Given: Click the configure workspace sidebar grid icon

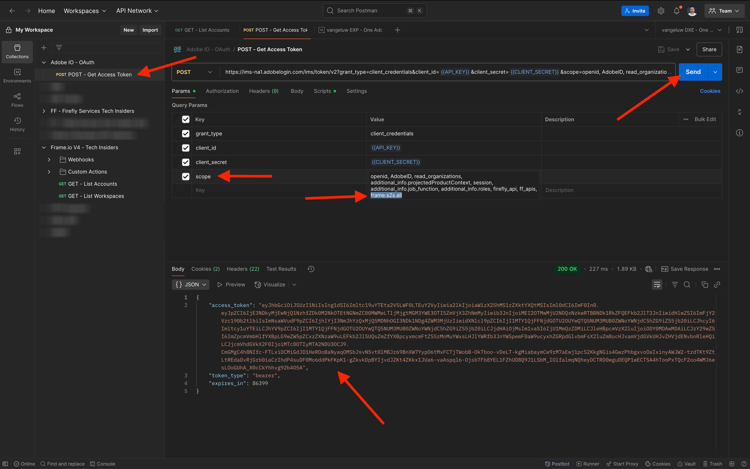Looking at the screenshot, I should [17, 151].
